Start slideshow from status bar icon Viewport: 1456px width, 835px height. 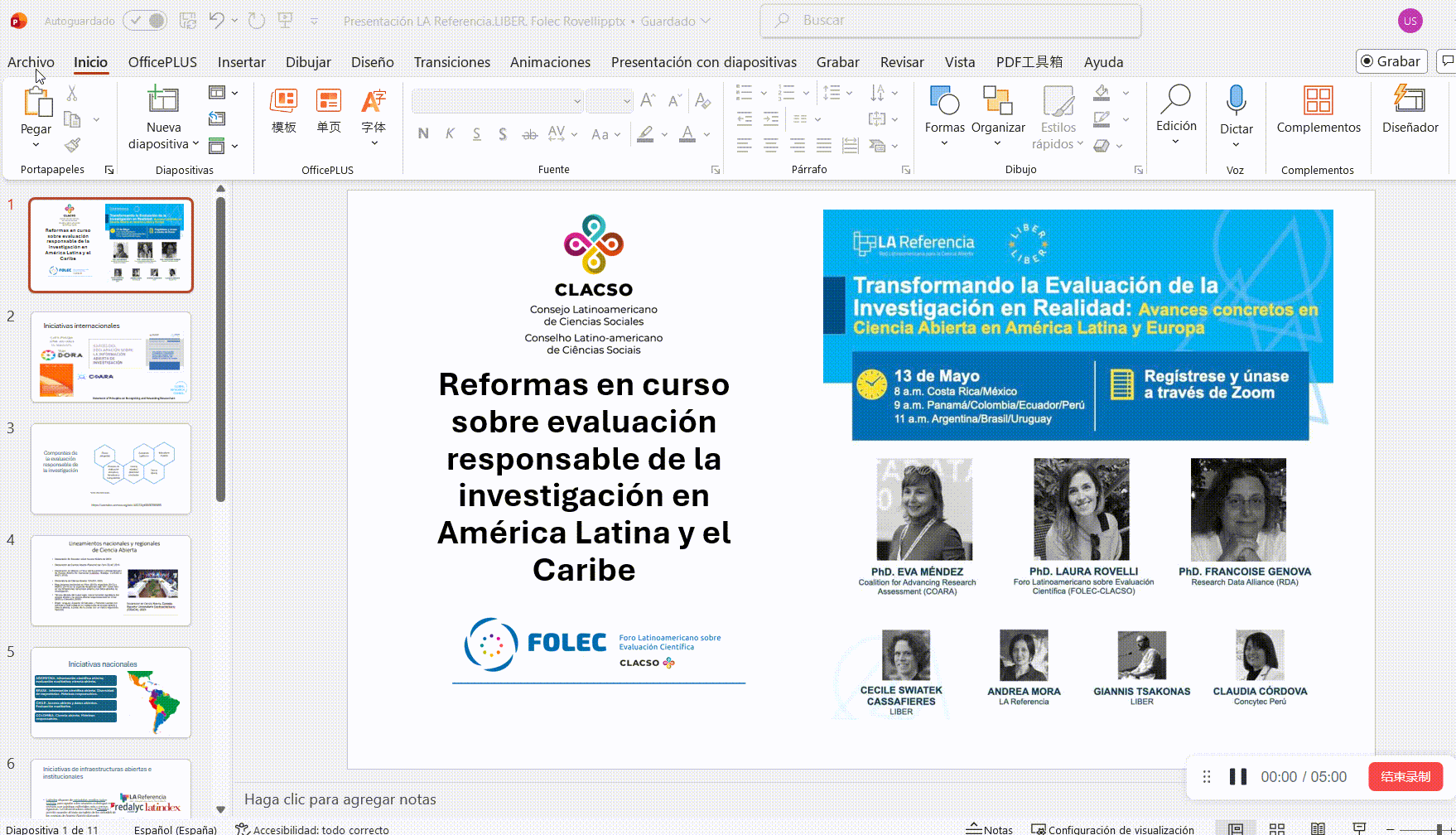1359,828
